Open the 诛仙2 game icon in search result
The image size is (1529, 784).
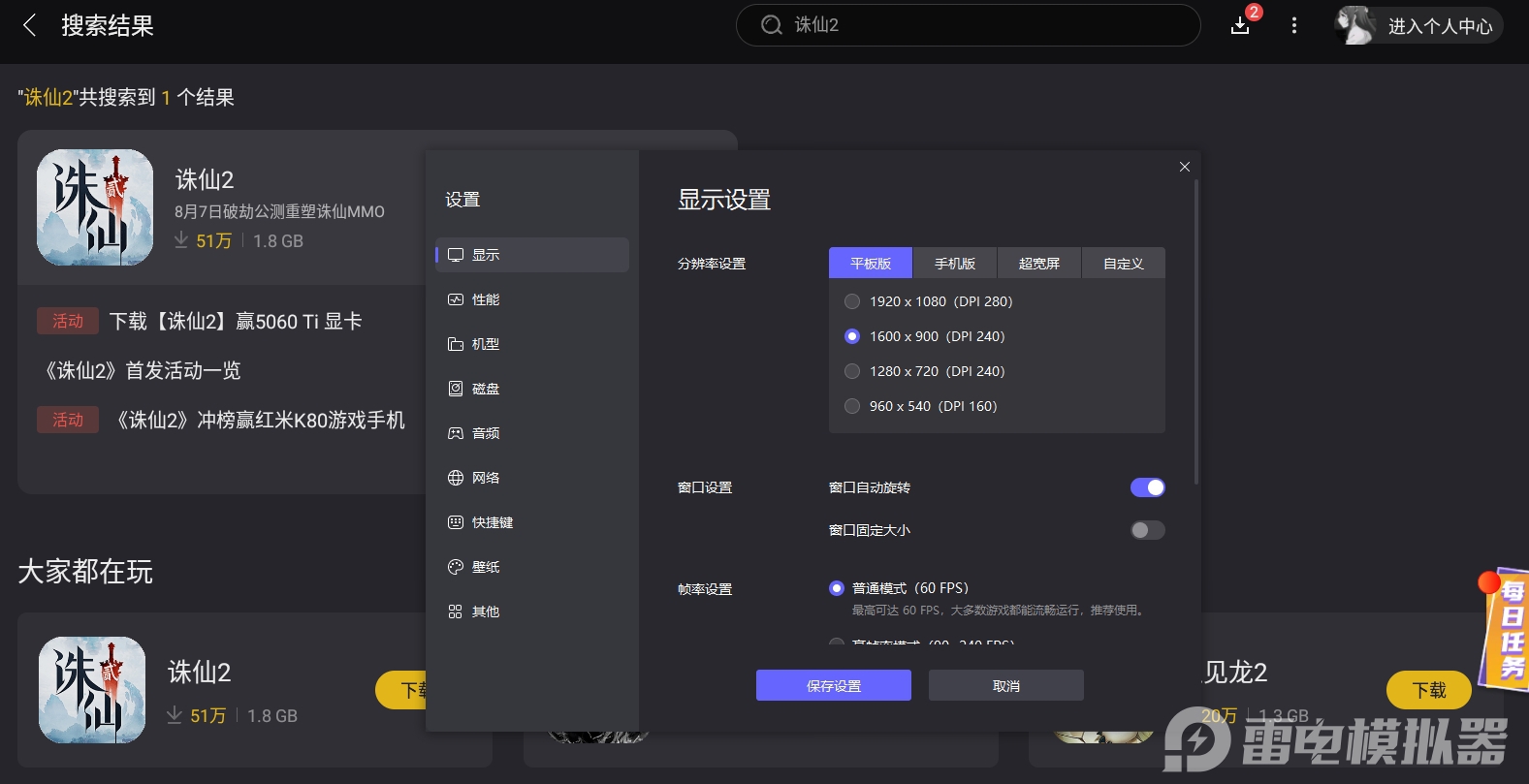click(95, 207)
